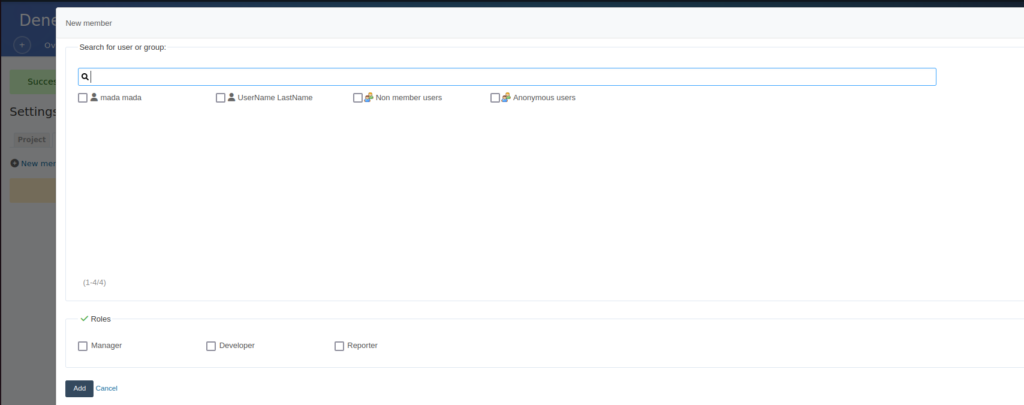The image size is (1024, 405).
Task: Select the UserName LastName checkbox
Action: (220, 98)
